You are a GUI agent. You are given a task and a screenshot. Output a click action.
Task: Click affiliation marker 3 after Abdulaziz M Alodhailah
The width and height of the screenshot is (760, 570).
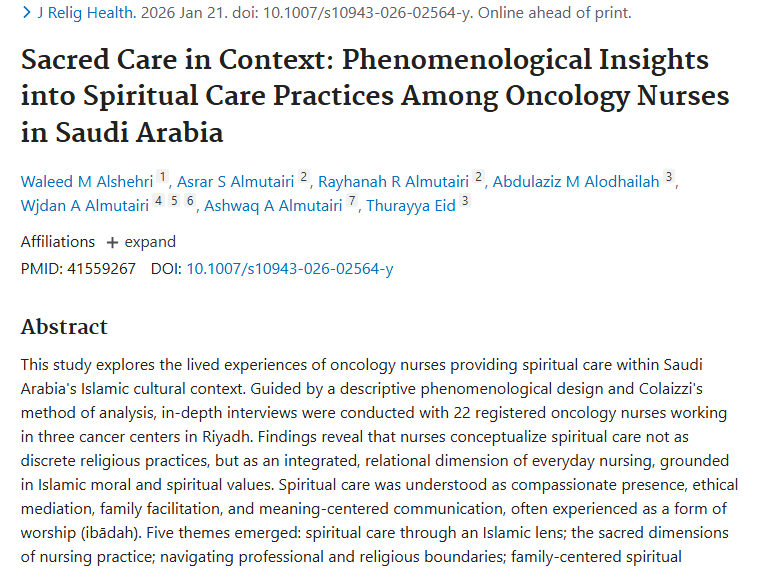669,179
